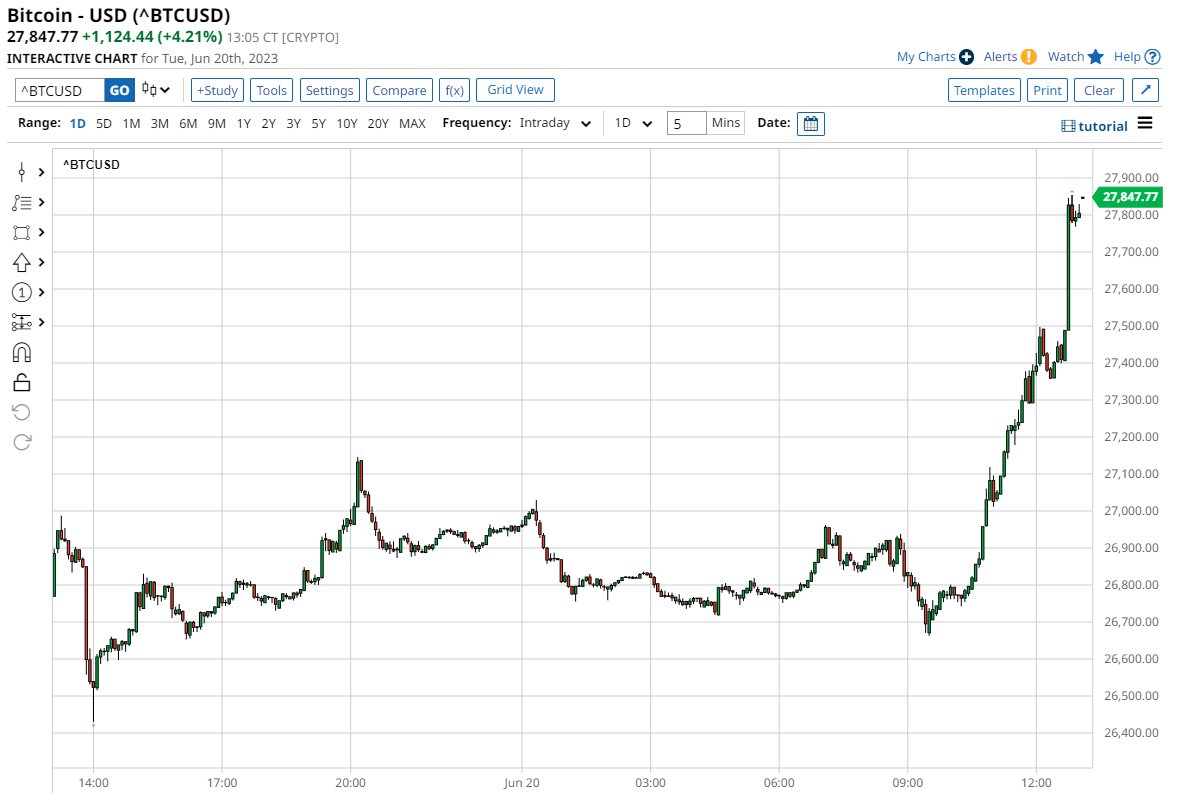Viewport: 1185px width, 801px height.
Task: Select the MAX range
Action: (412, 123)
